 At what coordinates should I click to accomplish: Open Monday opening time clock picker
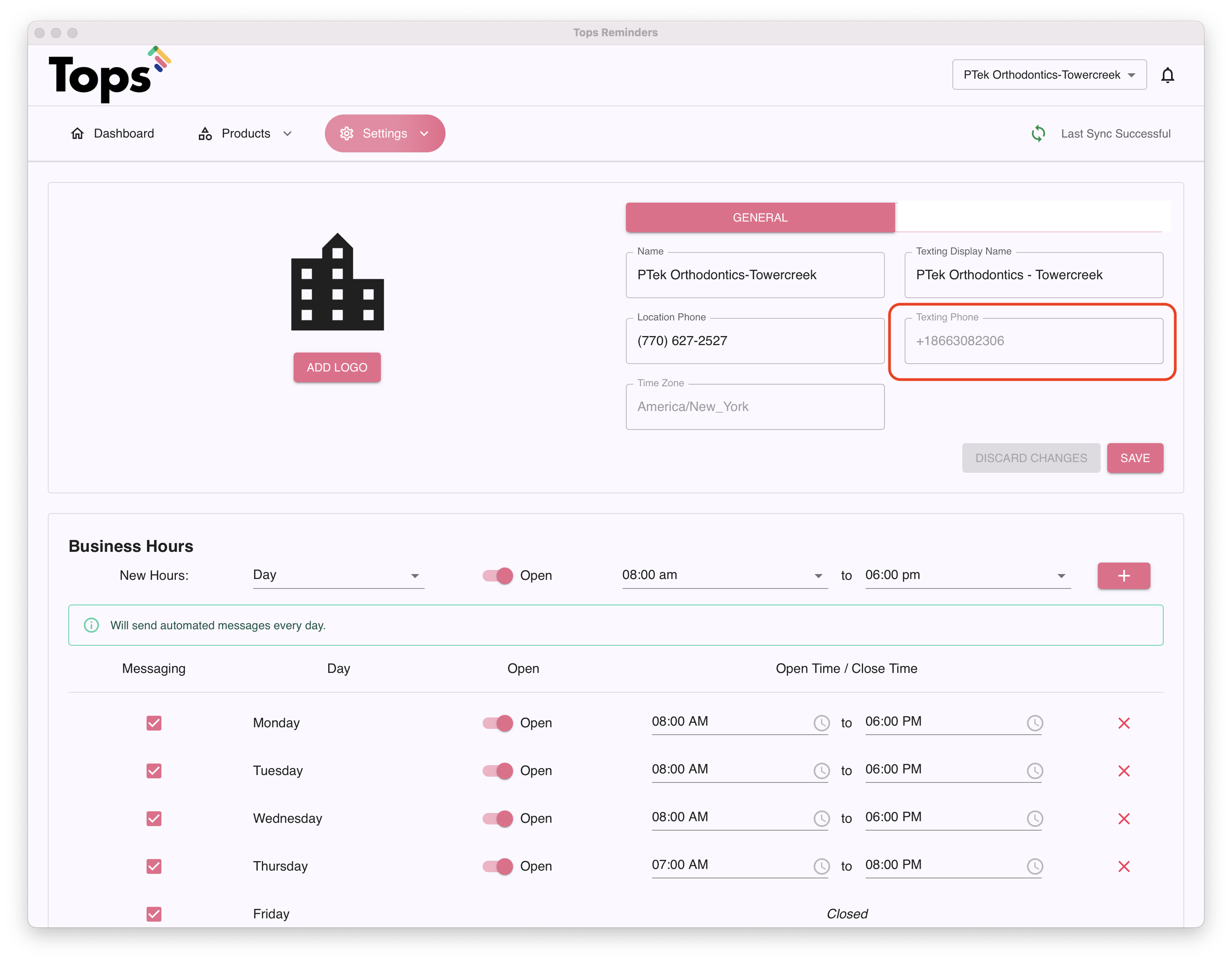(821, 723)
